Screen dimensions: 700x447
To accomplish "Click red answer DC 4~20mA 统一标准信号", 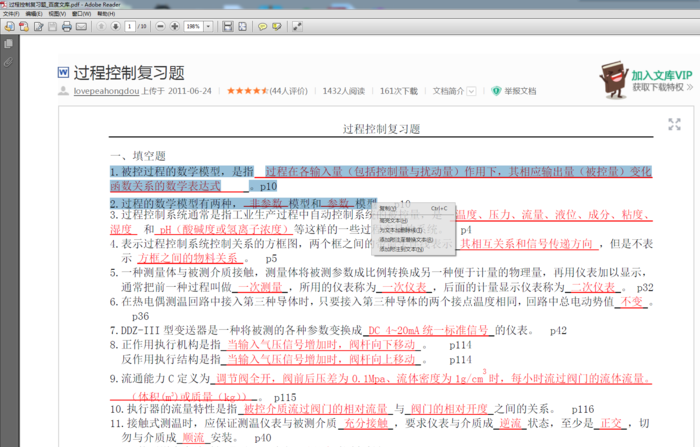I will [x=428, y=330].
